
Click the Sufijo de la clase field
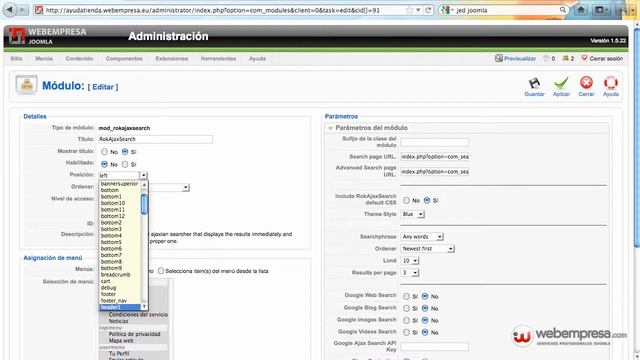(434, 142)
